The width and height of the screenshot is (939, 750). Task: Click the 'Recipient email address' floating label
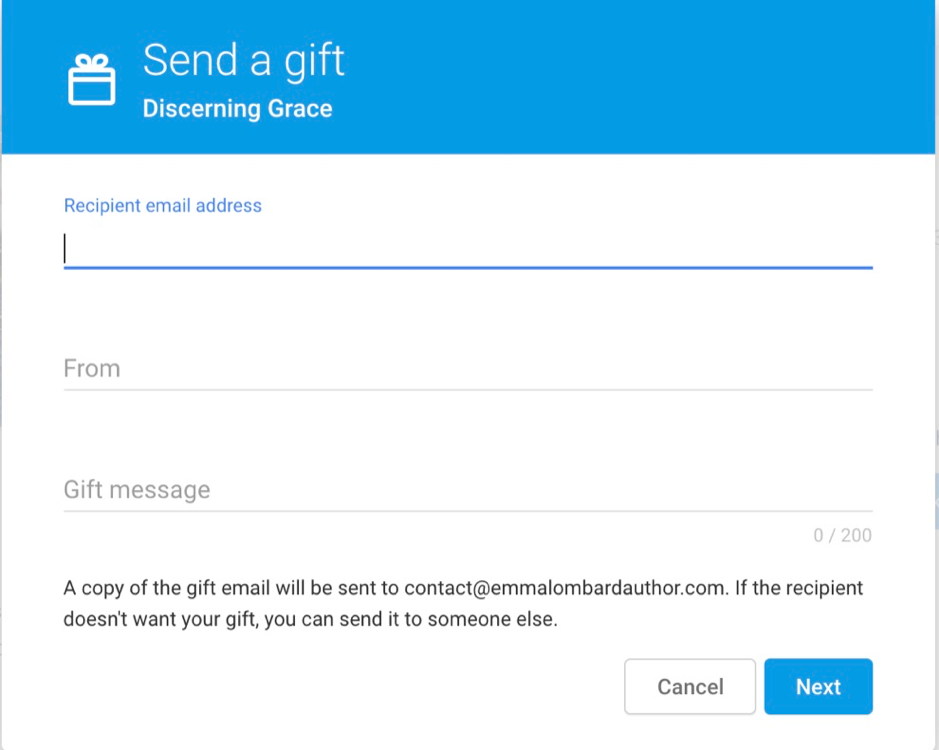tap(163, 205)
